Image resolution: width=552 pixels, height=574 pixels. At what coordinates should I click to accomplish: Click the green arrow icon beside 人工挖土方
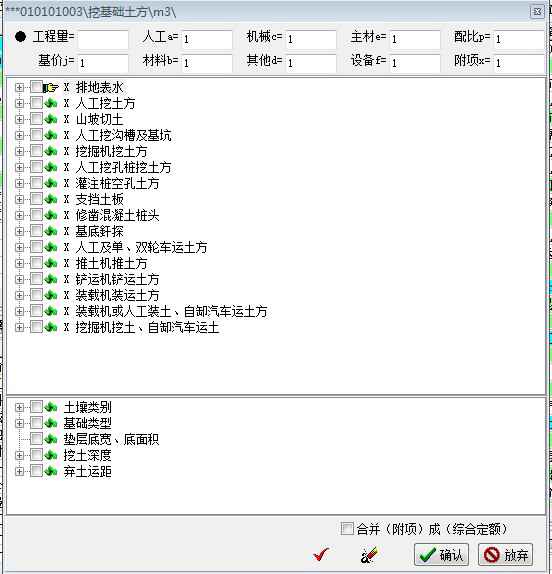(51, 103)
